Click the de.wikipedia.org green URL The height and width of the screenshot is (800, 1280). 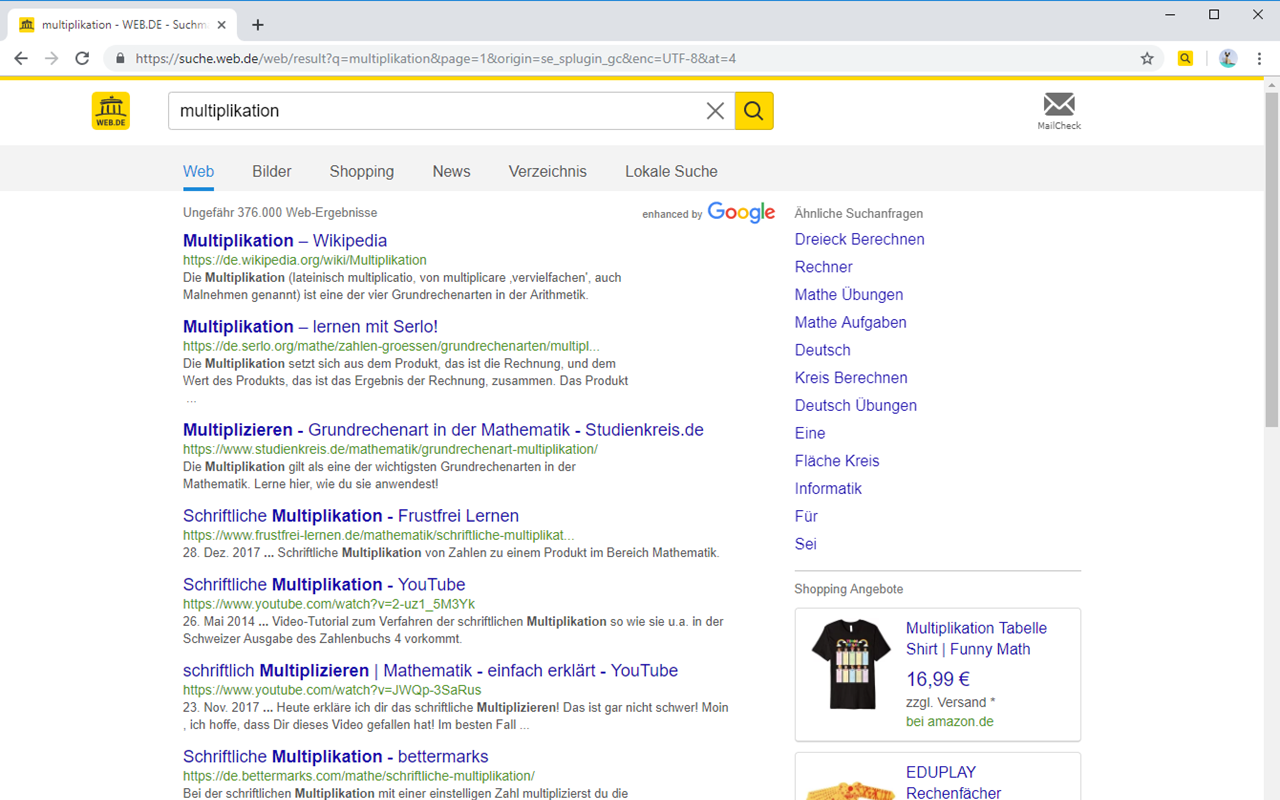(x=305, y=260)
